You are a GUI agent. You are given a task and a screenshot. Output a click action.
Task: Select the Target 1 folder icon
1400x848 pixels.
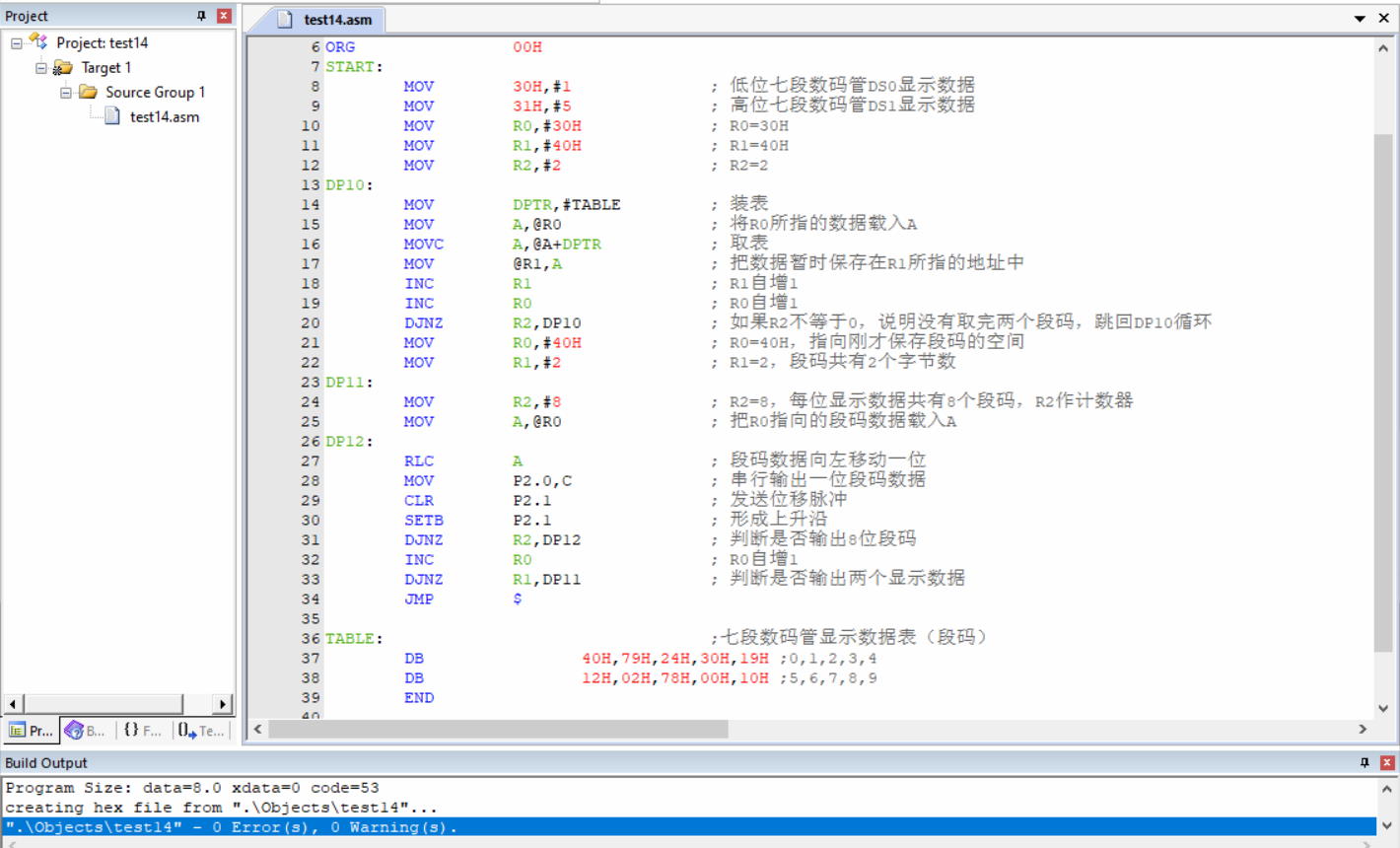(63, 67)
